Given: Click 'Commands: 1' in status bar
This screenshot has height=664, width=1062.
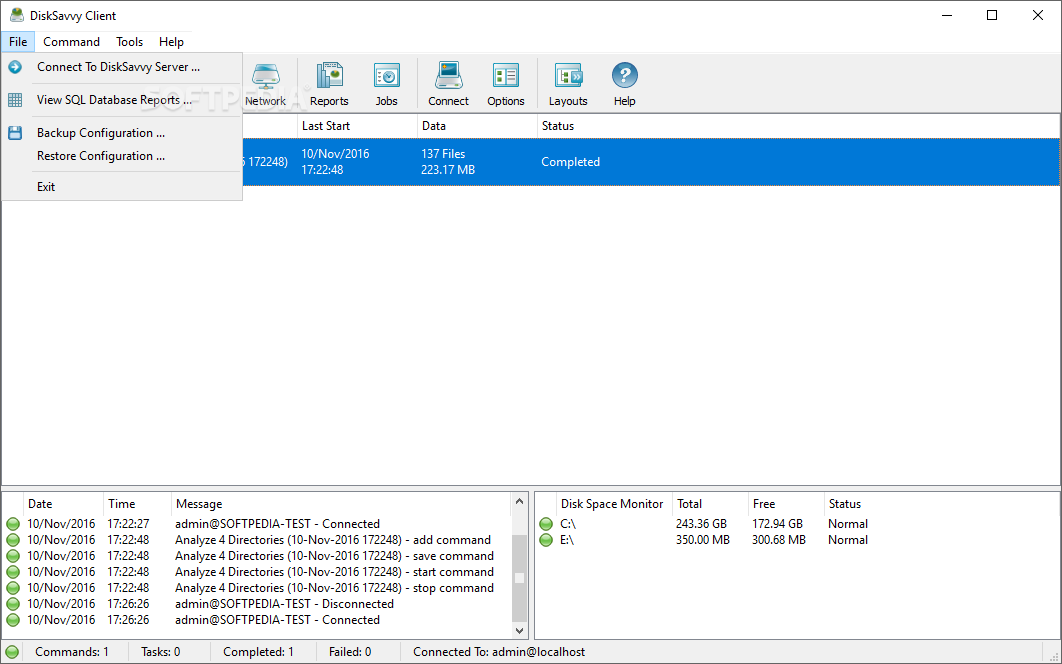Looking at the screenshot, I should pyautogui.click(x=72, y=652).
